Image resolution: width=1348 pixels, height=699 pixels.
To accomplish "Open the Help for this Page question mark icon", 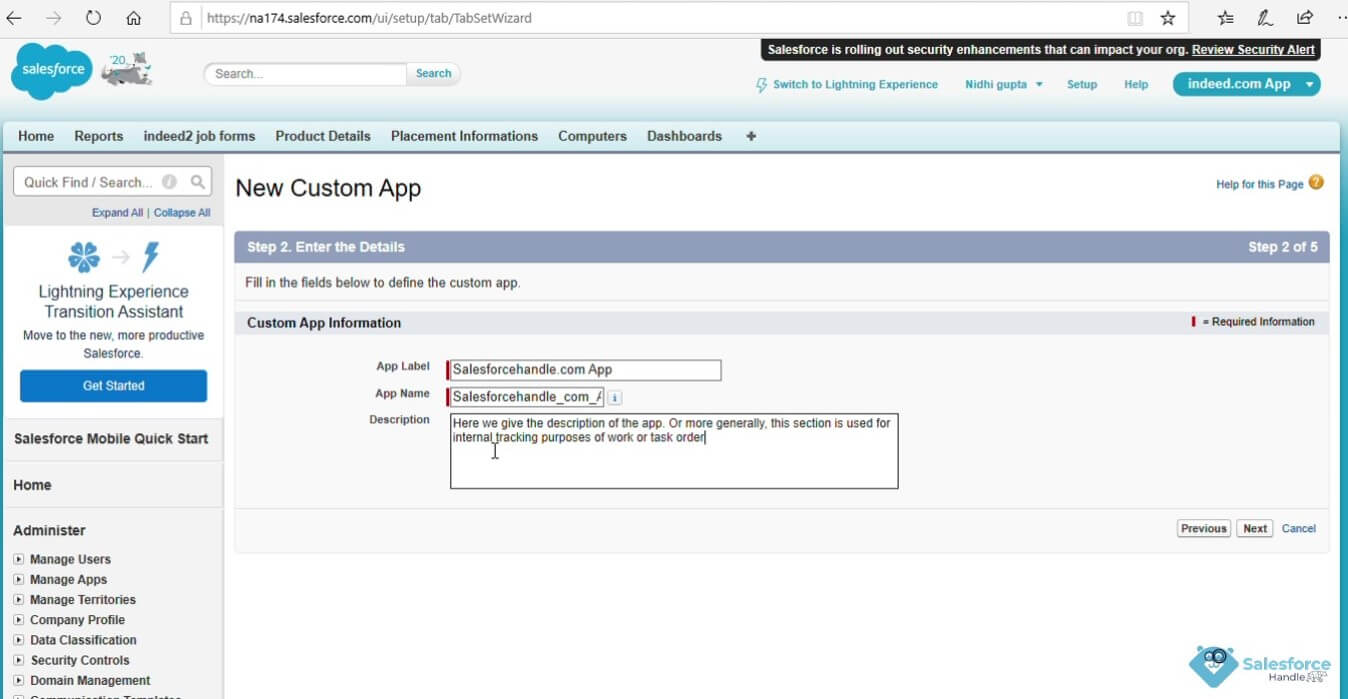I will tap(1315, 183).
